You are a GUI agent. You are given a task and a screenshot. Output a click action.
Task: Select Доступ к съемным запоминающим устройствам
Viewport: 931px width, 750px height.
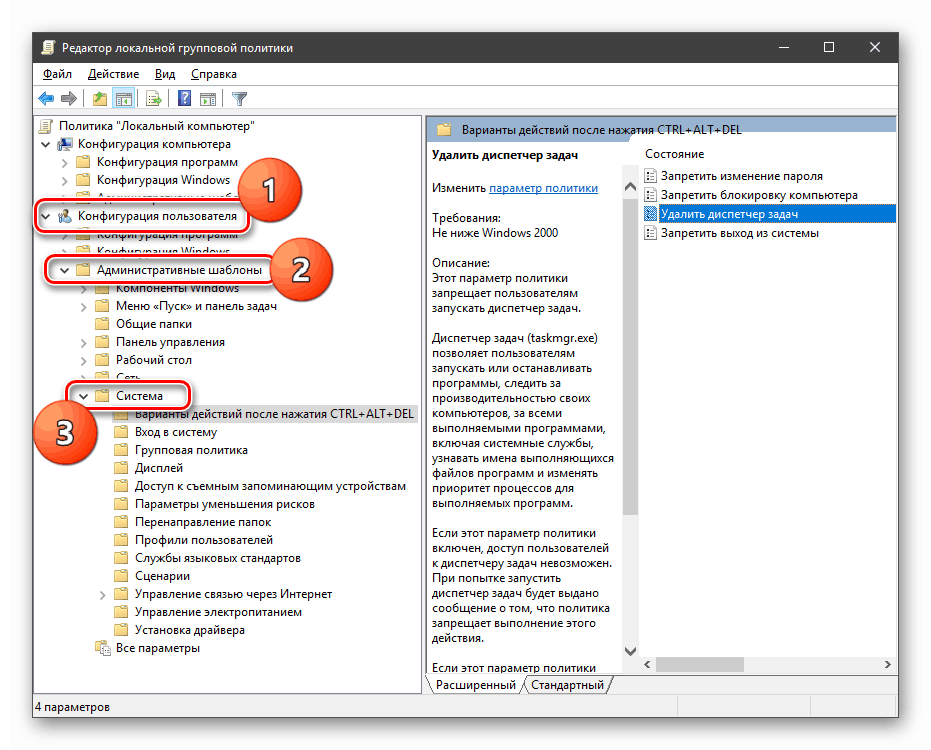coord(270,486)
